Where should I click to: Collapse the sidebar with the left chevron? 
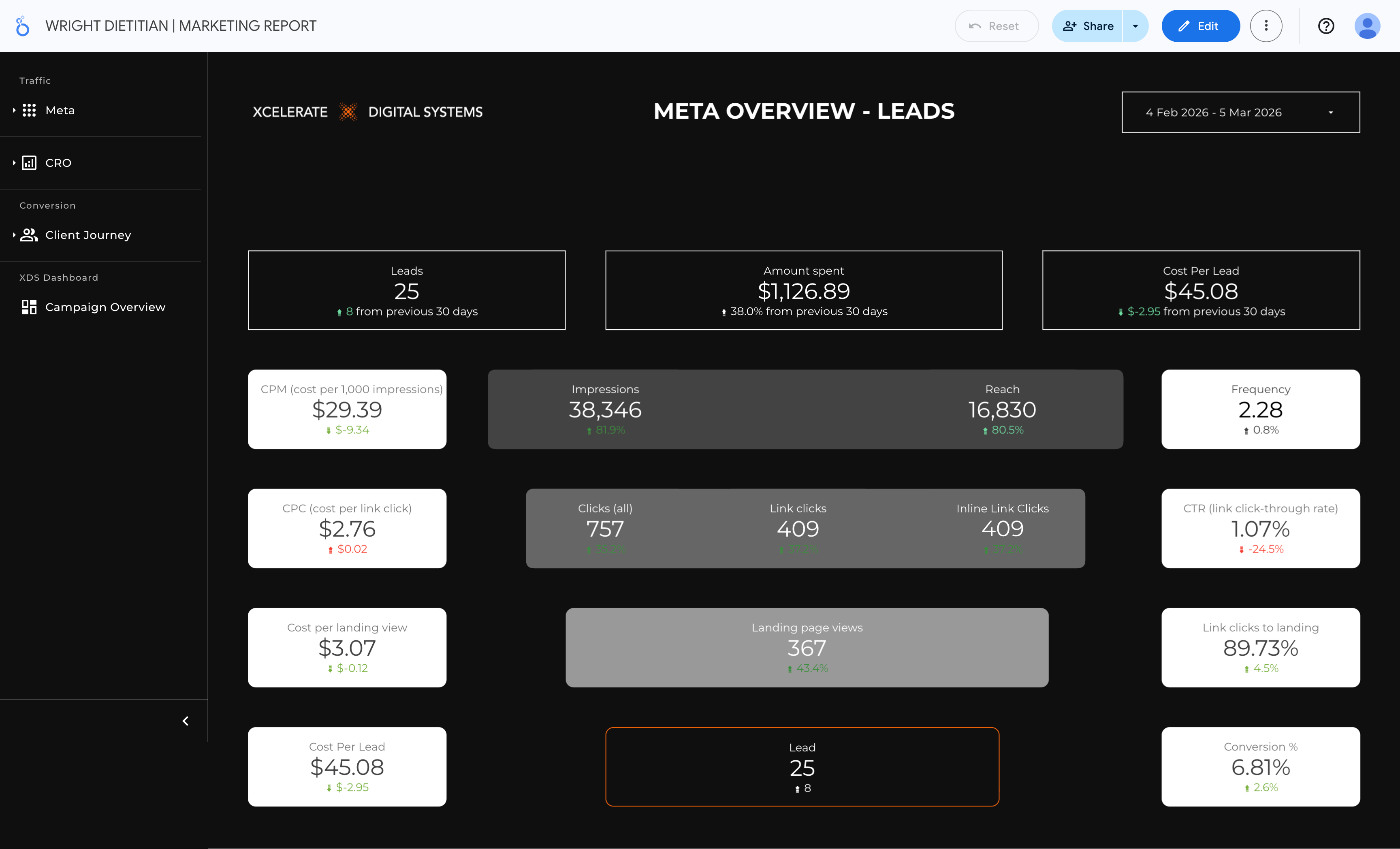click(185, 721)
